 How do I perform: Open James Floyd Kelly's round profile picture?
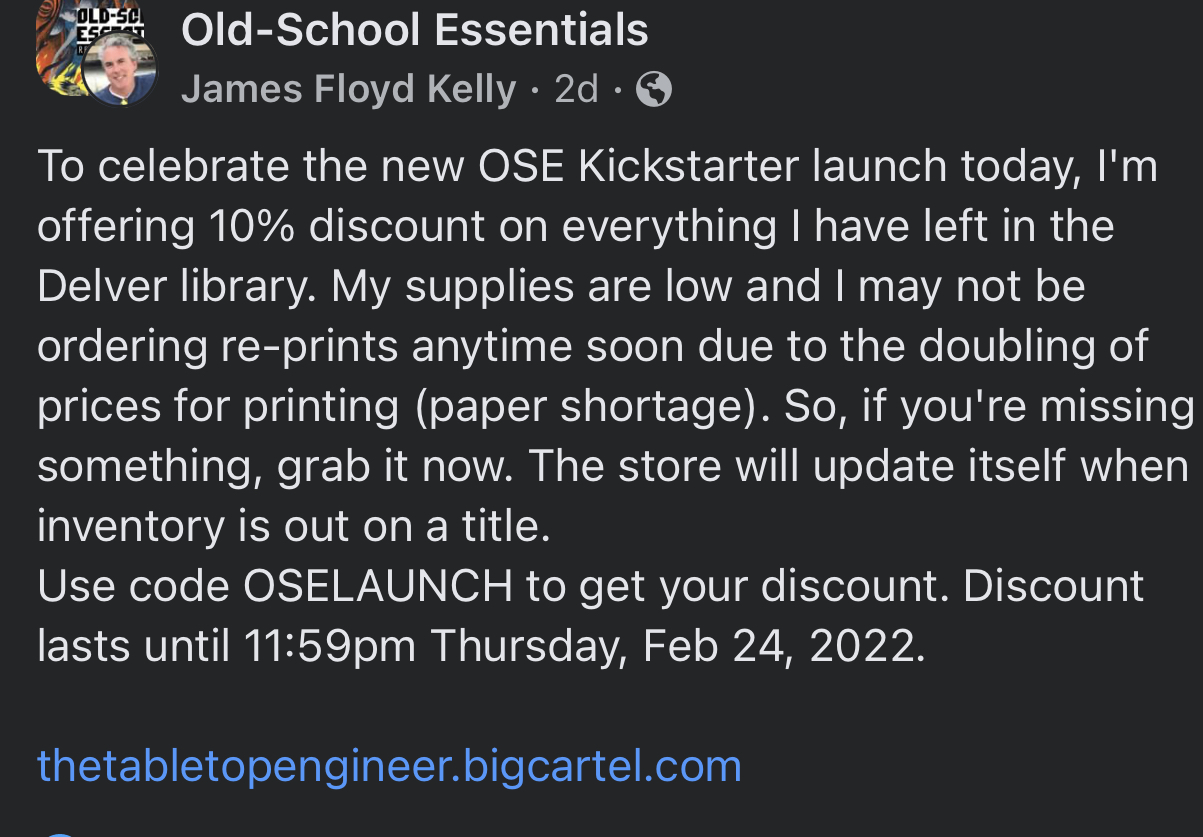(120, 68)
